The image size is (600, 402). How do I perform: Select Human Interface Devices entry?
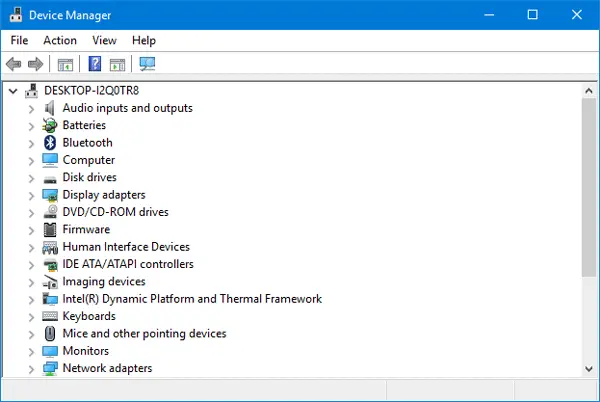(126, 247)
